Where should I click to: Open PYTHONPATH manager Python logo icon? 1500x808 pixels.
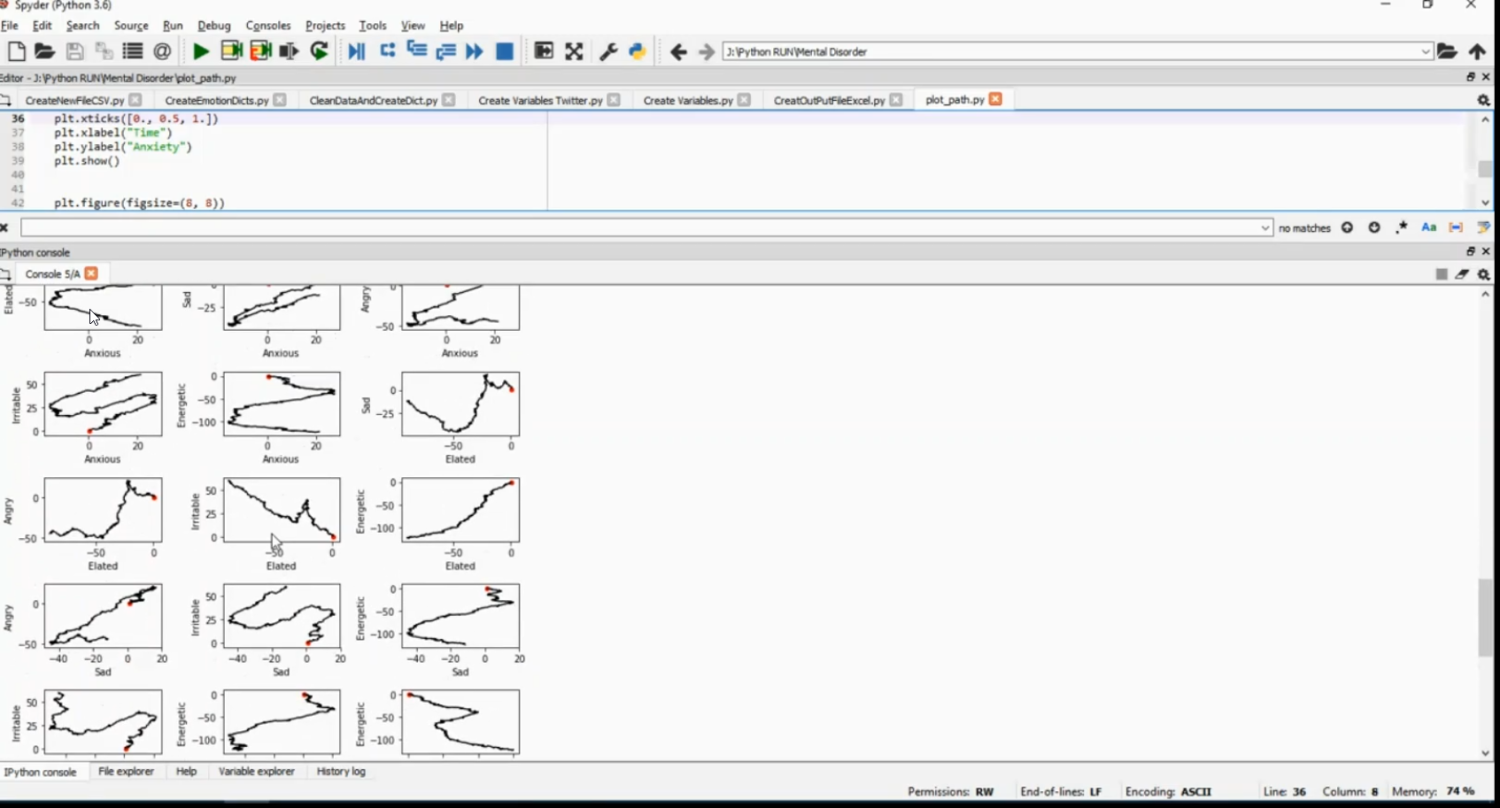pyautogui.click(x=637, y=51)
